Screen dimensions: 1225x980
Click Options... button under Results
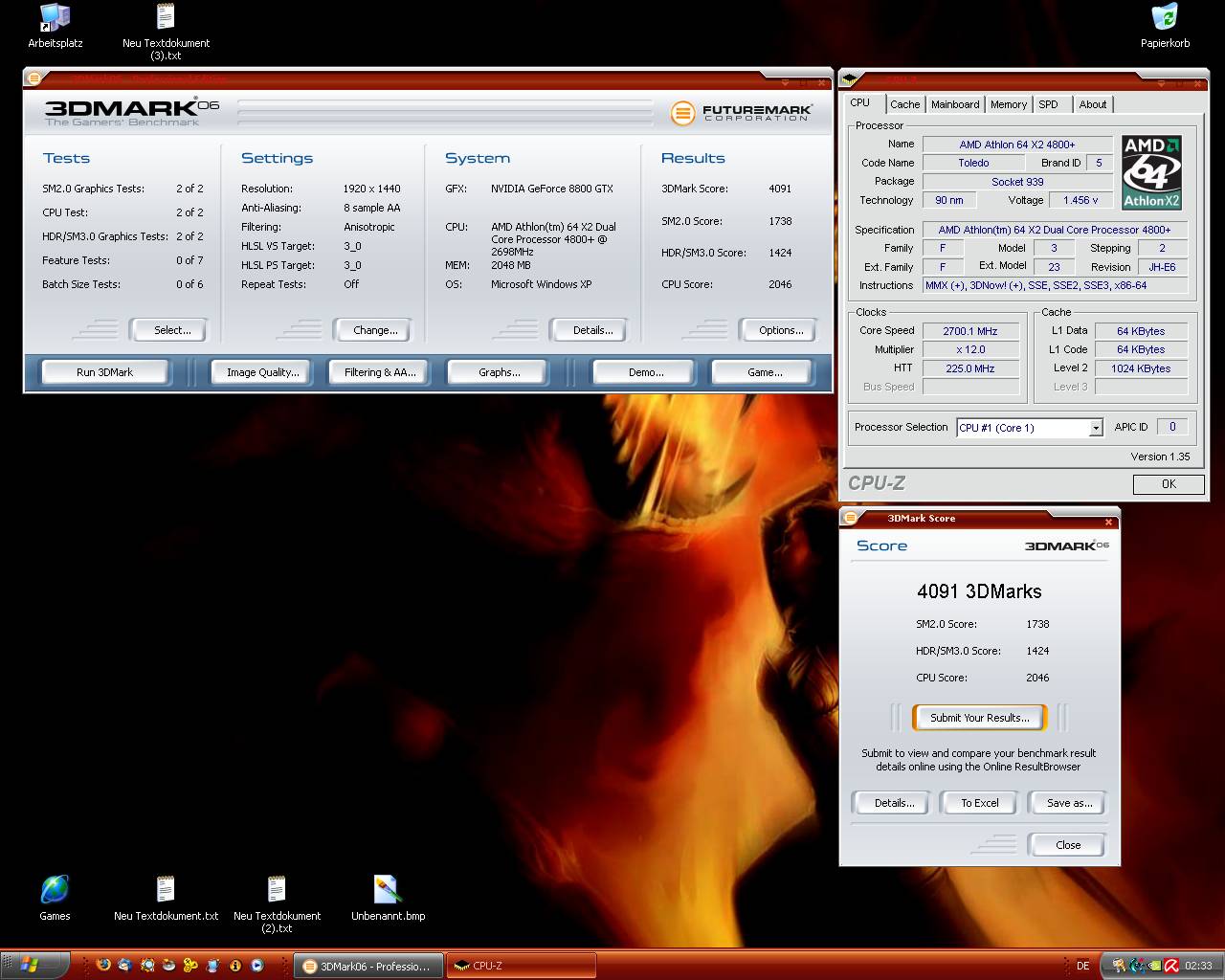[x=781, y=330]
